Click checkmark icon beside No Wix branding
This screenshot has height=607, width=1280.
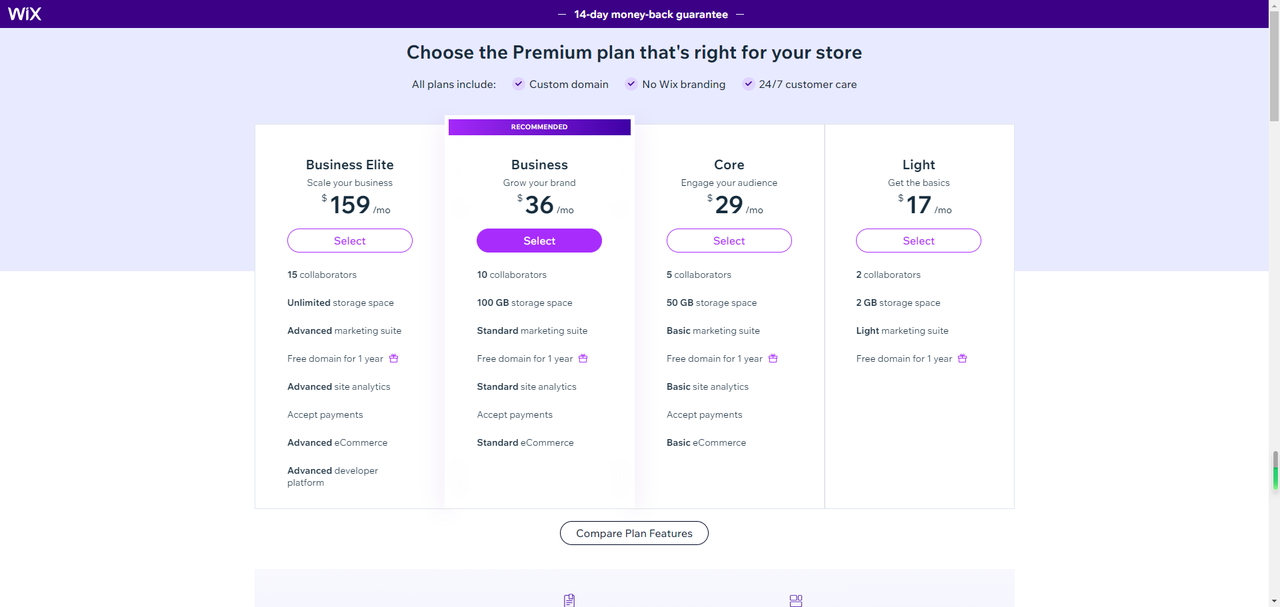click(x=631, y=84)
